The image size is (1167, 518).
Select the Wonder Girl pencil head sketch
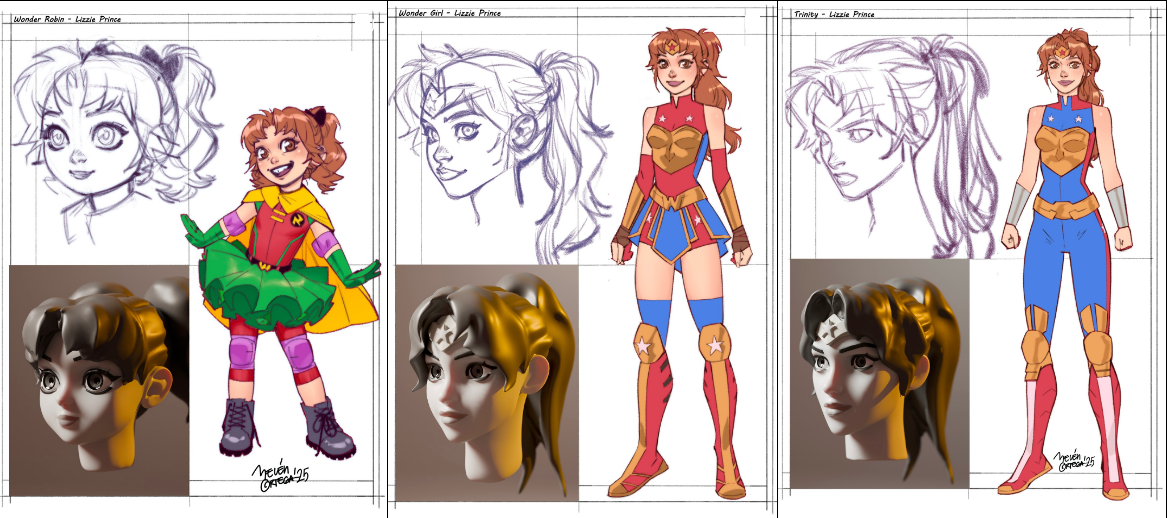pyautogui.click(x=500, y=153)
